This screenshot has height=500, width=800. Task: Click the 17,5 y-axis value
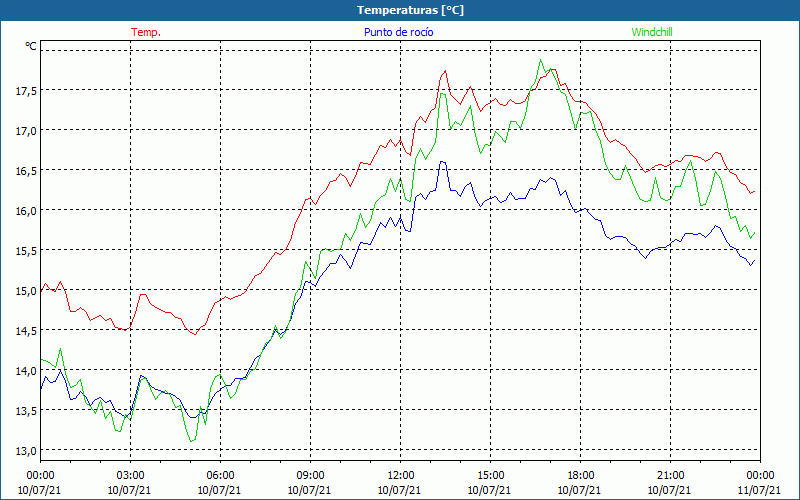pos(26,91)
